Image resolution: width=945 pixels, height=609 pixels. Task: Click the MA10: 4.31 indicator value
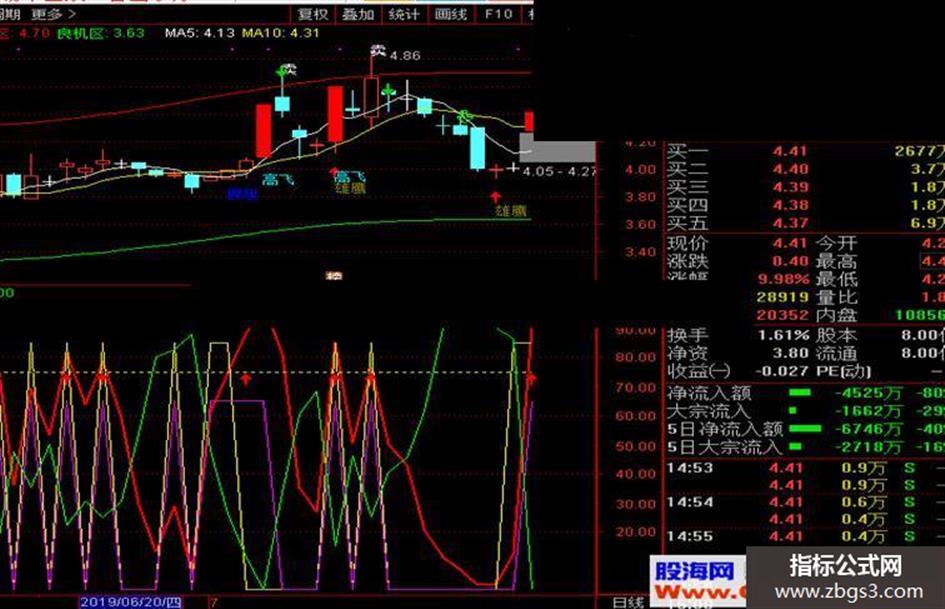(x=280, y=33)
